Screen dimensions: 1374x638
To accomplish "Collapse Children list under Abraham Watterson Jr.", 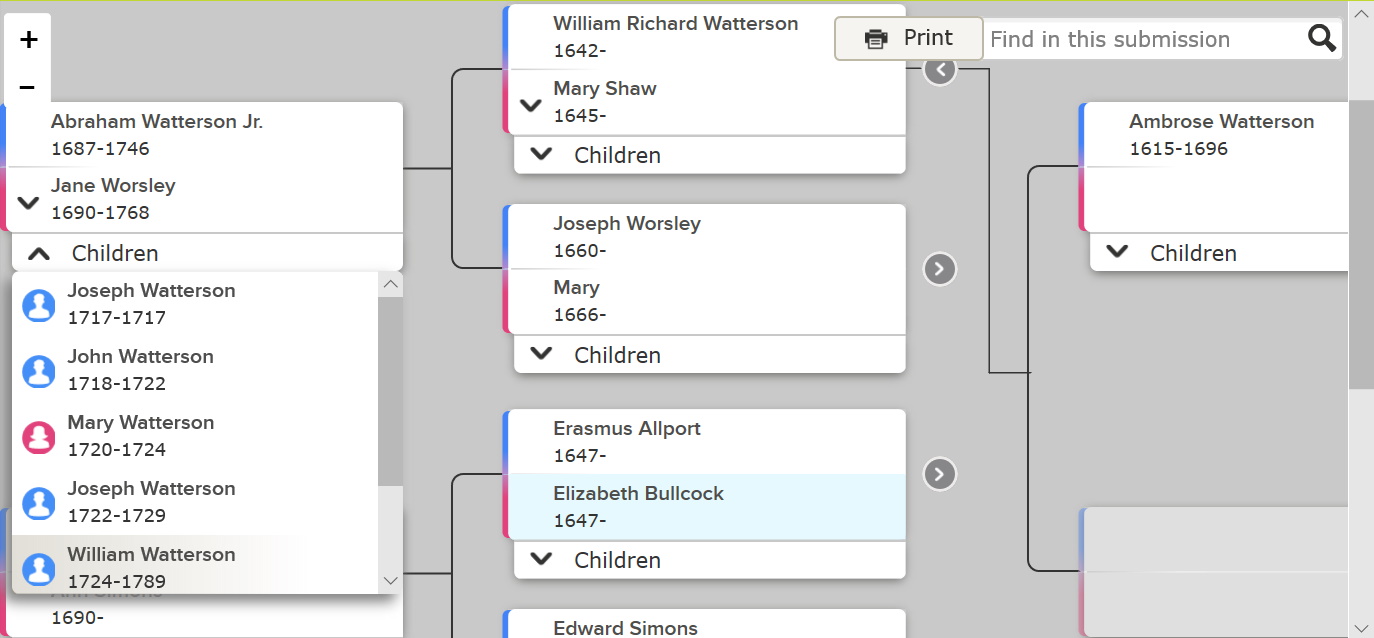I will point(39,254).
